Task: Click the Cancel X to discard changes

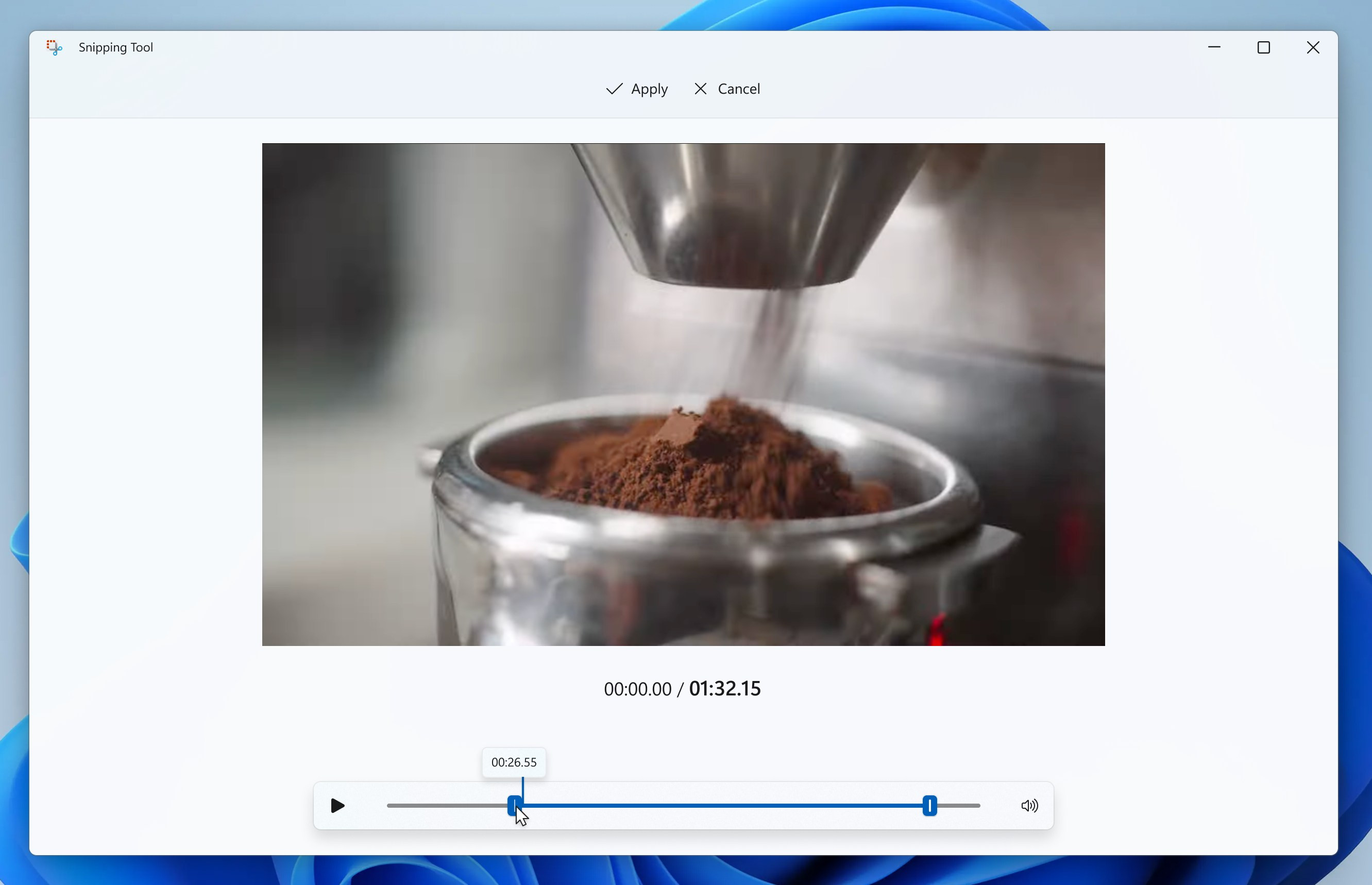Action: click(726, 89)
